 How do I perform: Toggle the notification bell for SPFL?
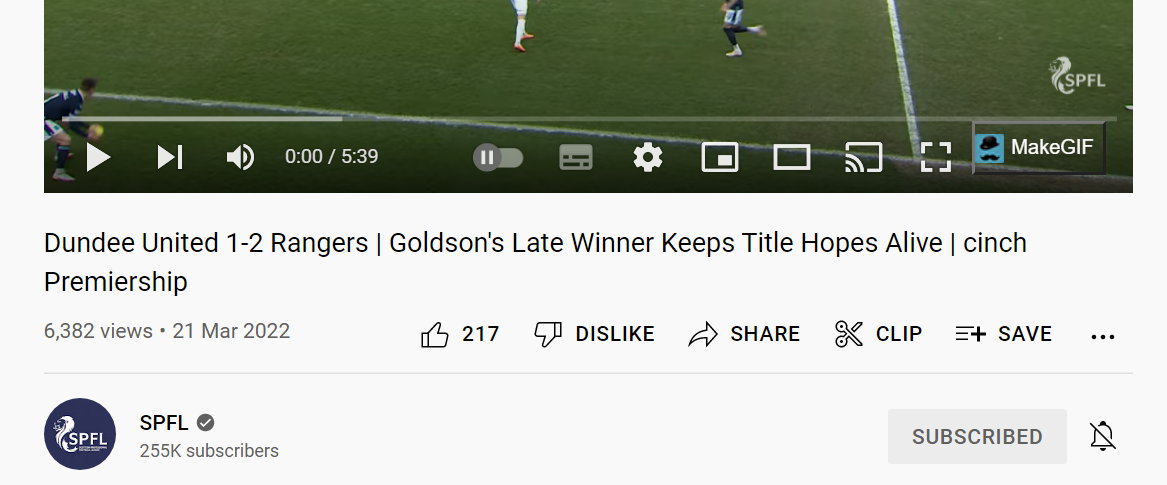1102,436
